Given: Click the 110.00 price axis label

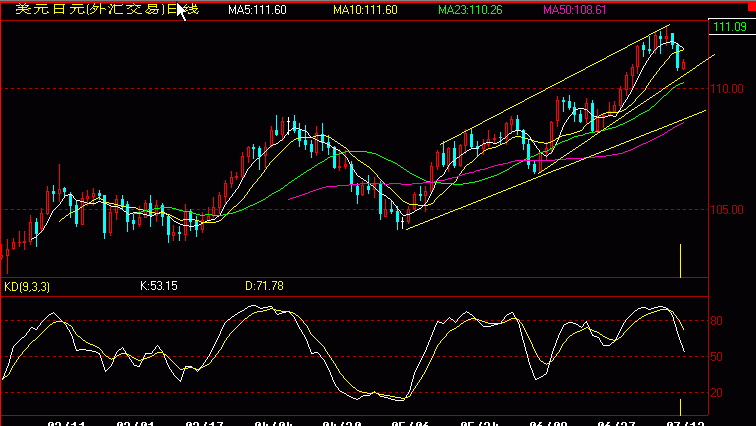Looking at the screenshot, I should tap(727, 89).
